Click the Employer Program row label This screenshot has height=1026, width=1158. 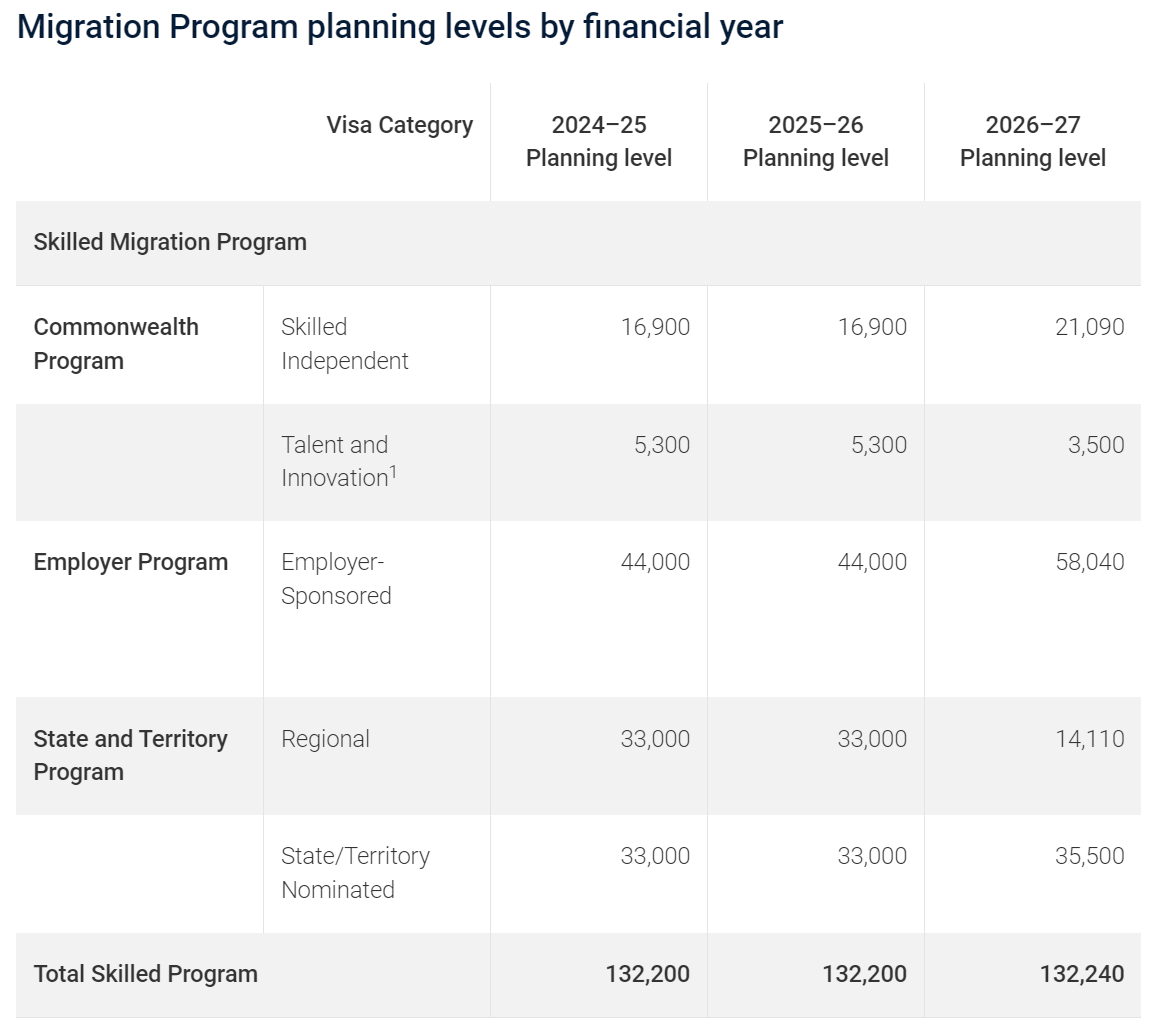tap(131, 562)
